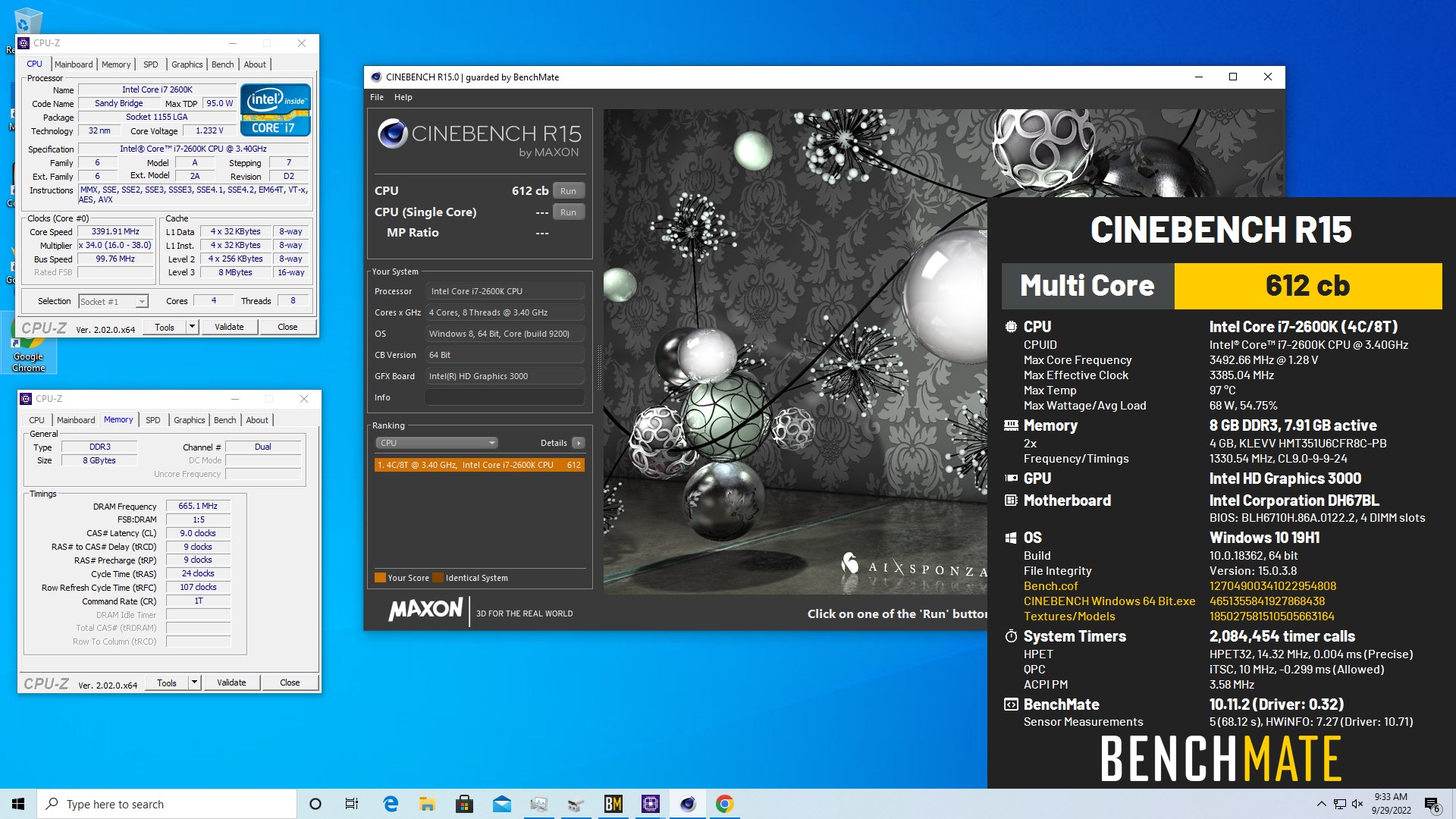The width and height of the screenshot is (1456, 819).
Task: Select ranking entry Intel Core i7-2600K 612
Action: [x=479, y=465]
